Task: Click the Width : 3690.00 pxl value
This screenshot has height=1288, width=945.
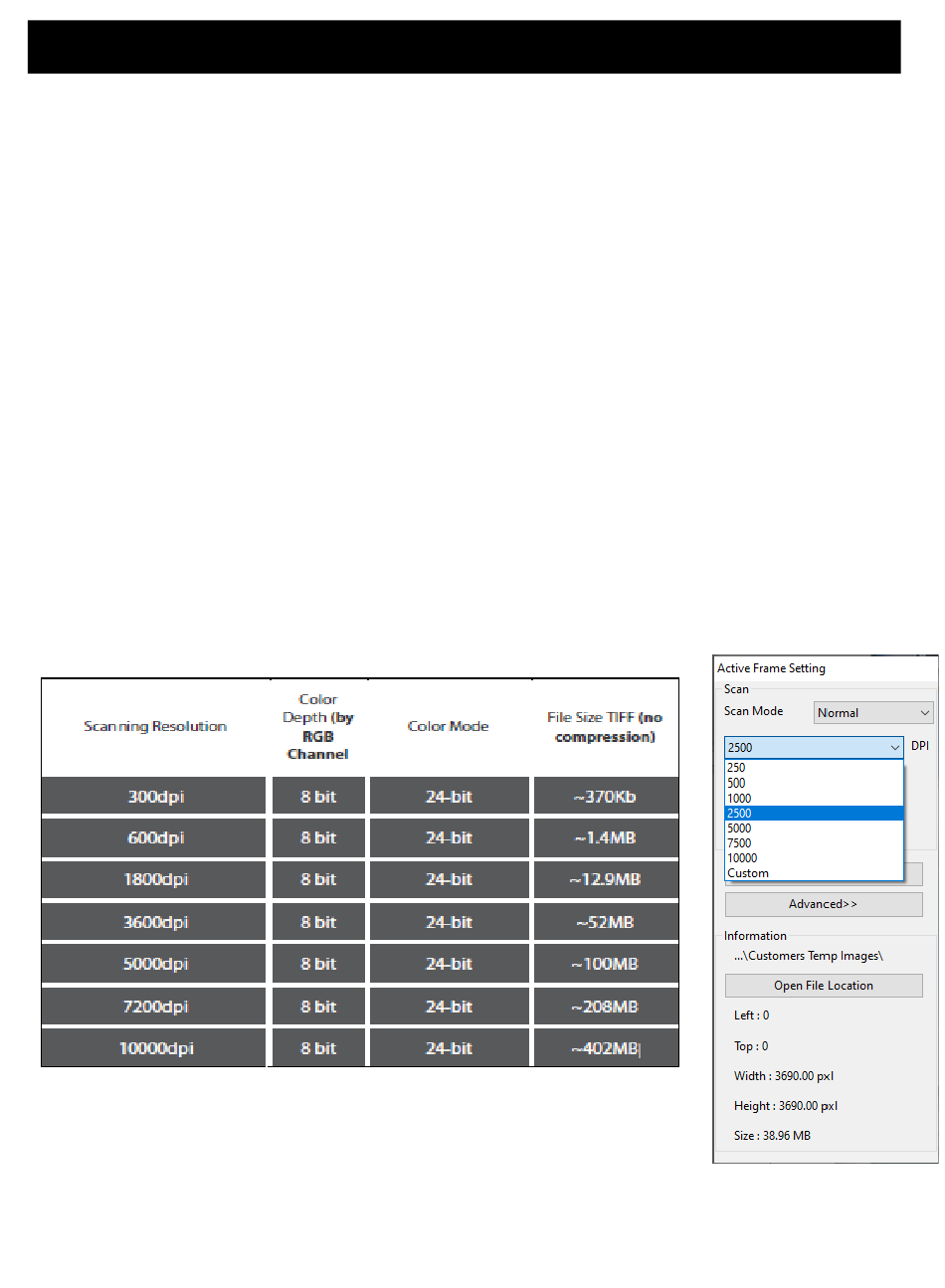Action: coord(784,1075)
